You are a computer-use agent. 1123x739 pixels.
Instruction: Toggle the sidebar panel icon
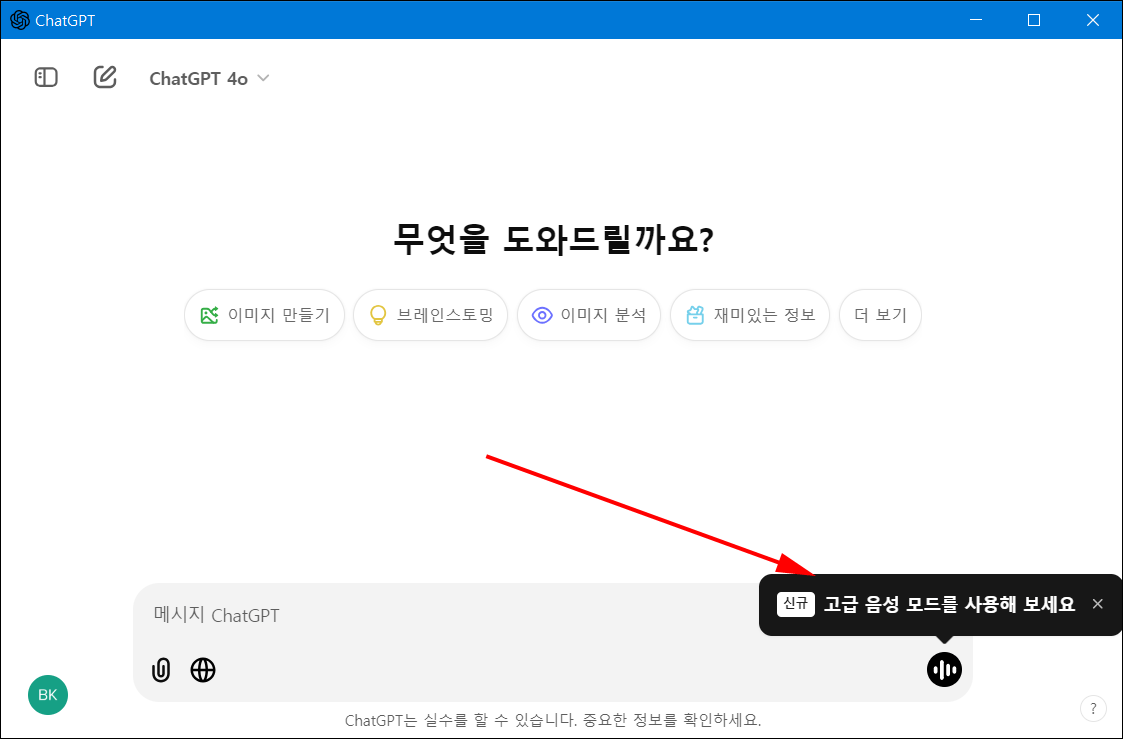pyautogui.click(x=46, y=77)
